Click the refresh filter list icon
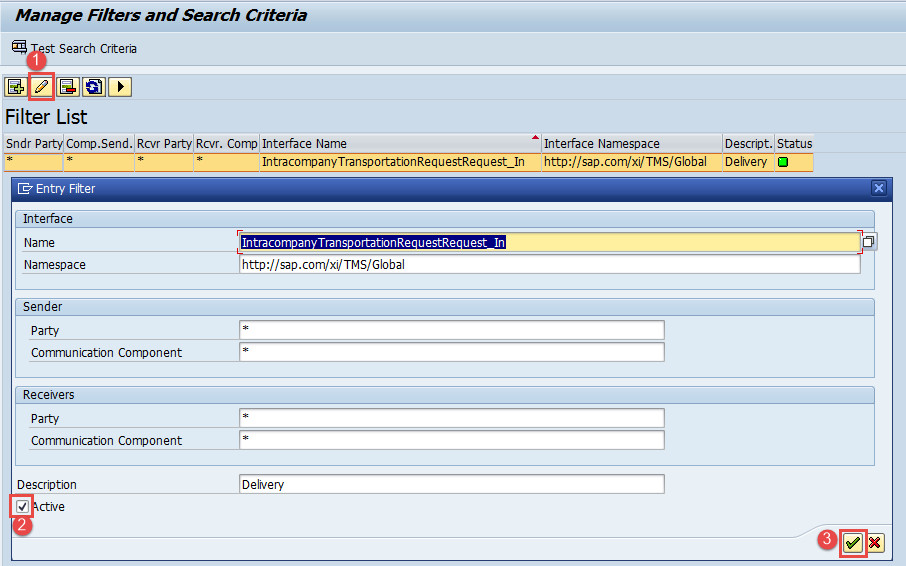This screenshot has width=906, height=566. (94, 87)
